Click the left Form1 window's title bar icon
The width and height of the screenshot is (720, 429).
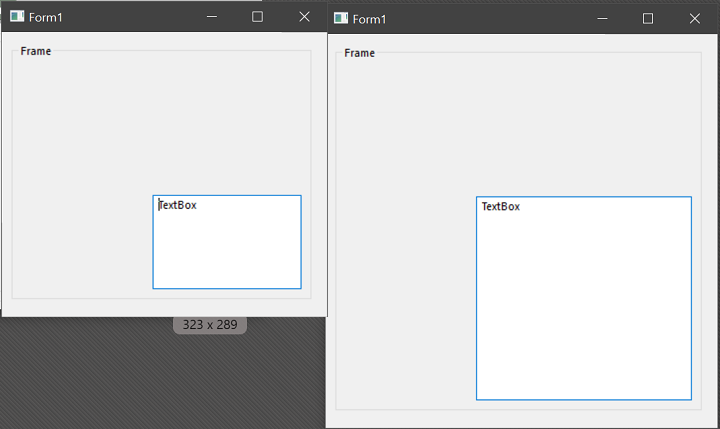tap(17, 17)
